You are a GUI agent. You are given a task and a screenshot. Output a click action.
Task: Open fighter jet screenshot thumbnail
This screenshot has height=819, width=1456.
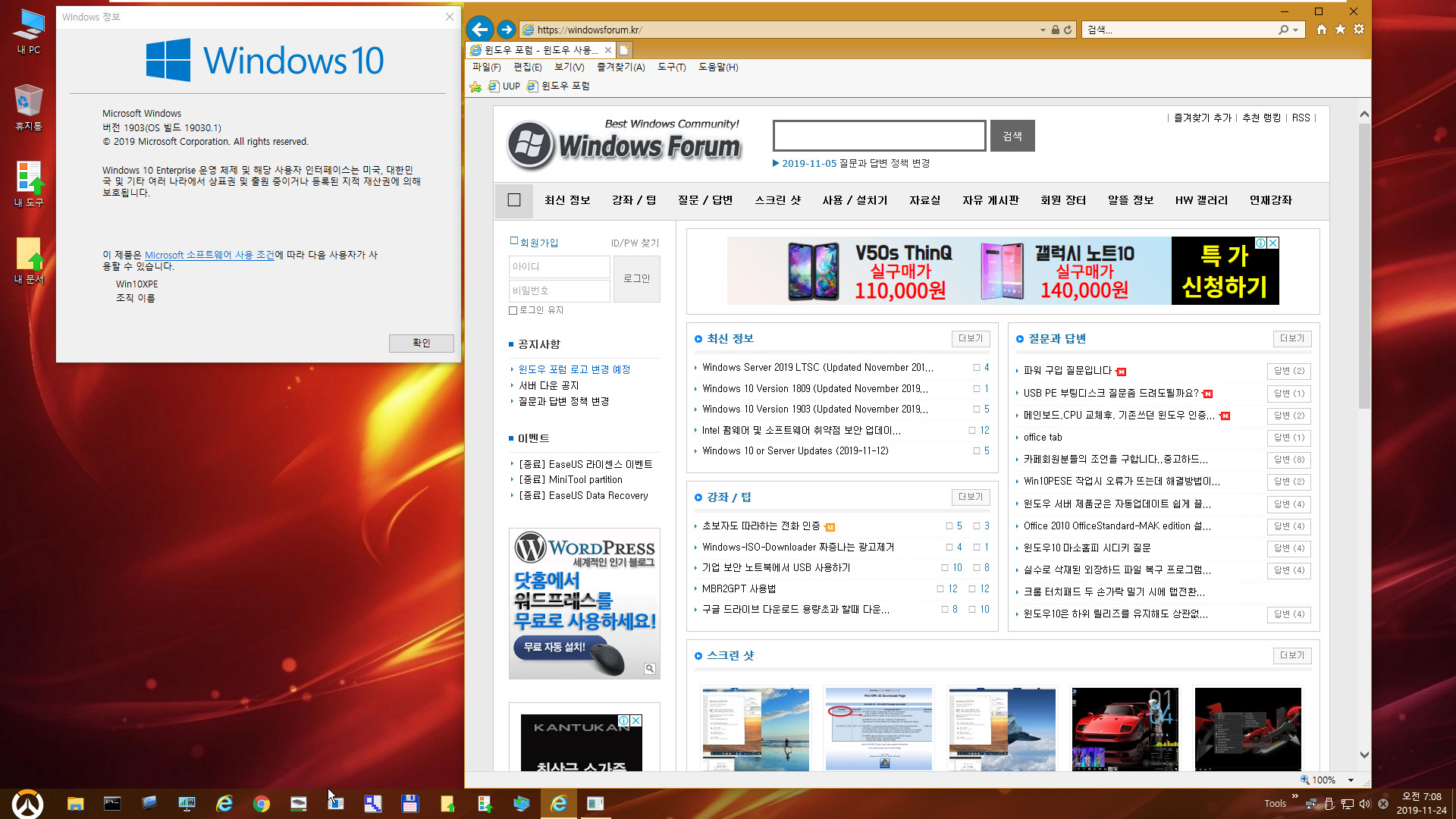click(1002, 730)
